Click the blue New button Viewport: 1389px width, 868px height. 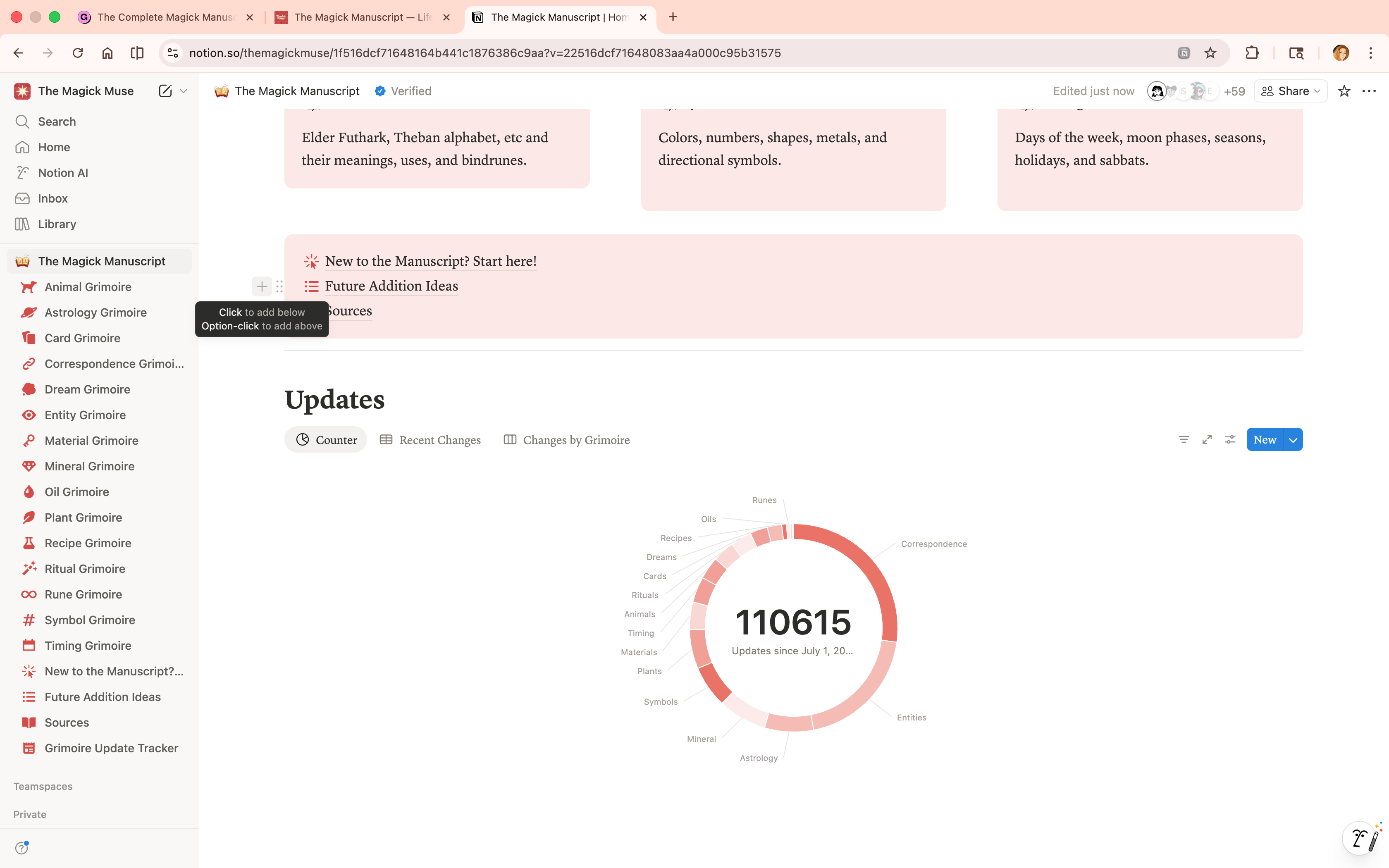(1265, 440)
